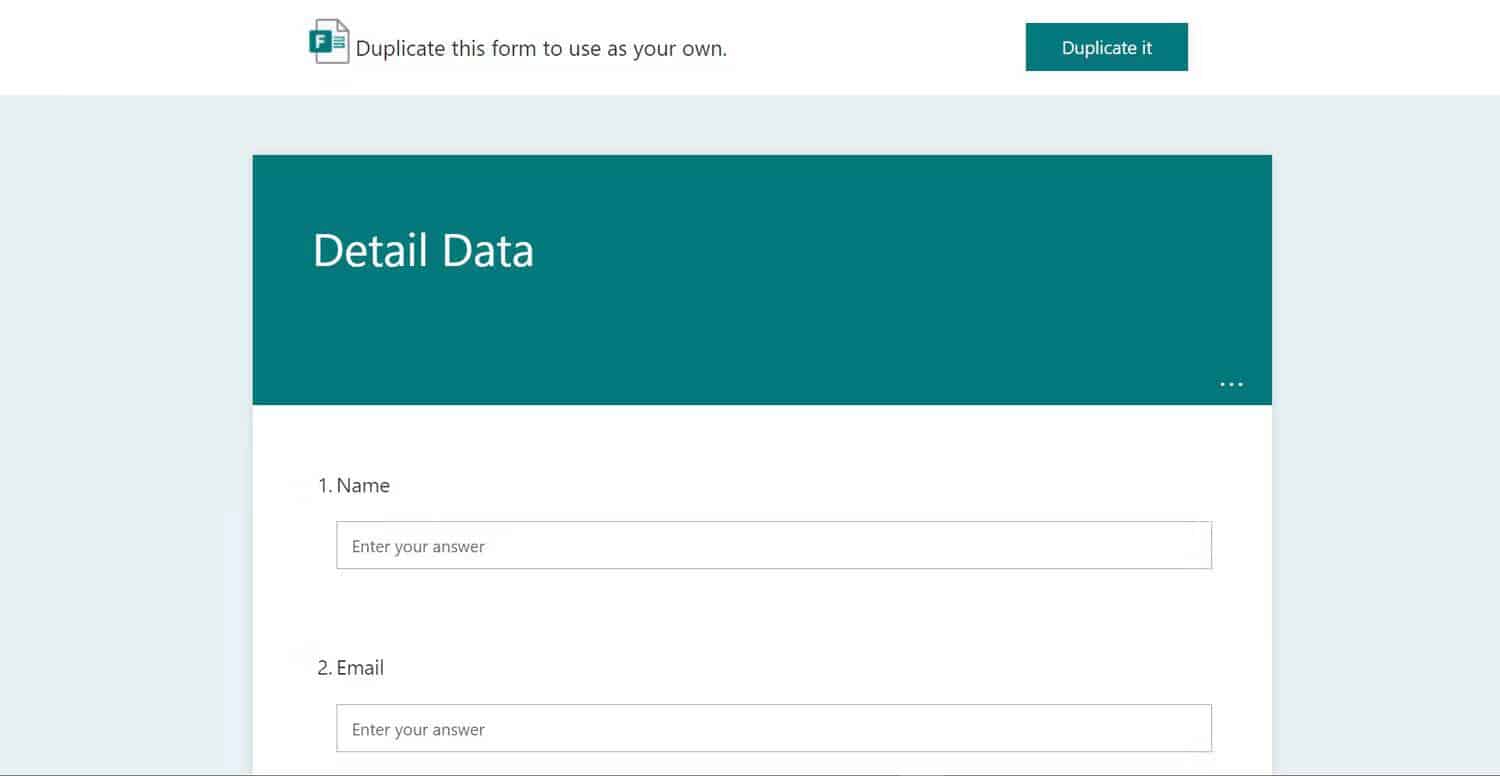1500x776 pixels.
Task: Click the Email answer input field
Action: (x=773, y=728)
